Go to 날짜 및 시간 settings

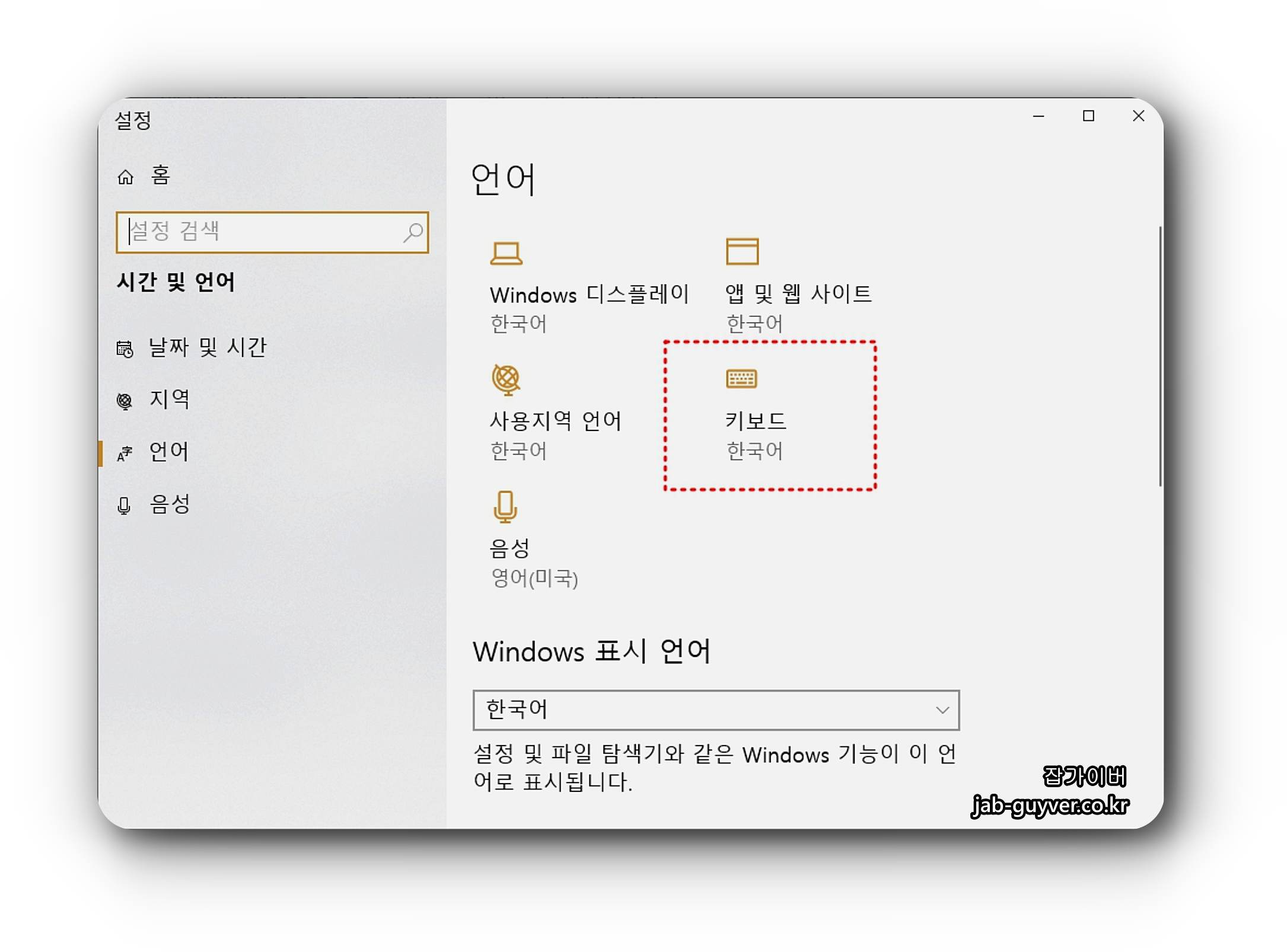(x=207, y=347)
